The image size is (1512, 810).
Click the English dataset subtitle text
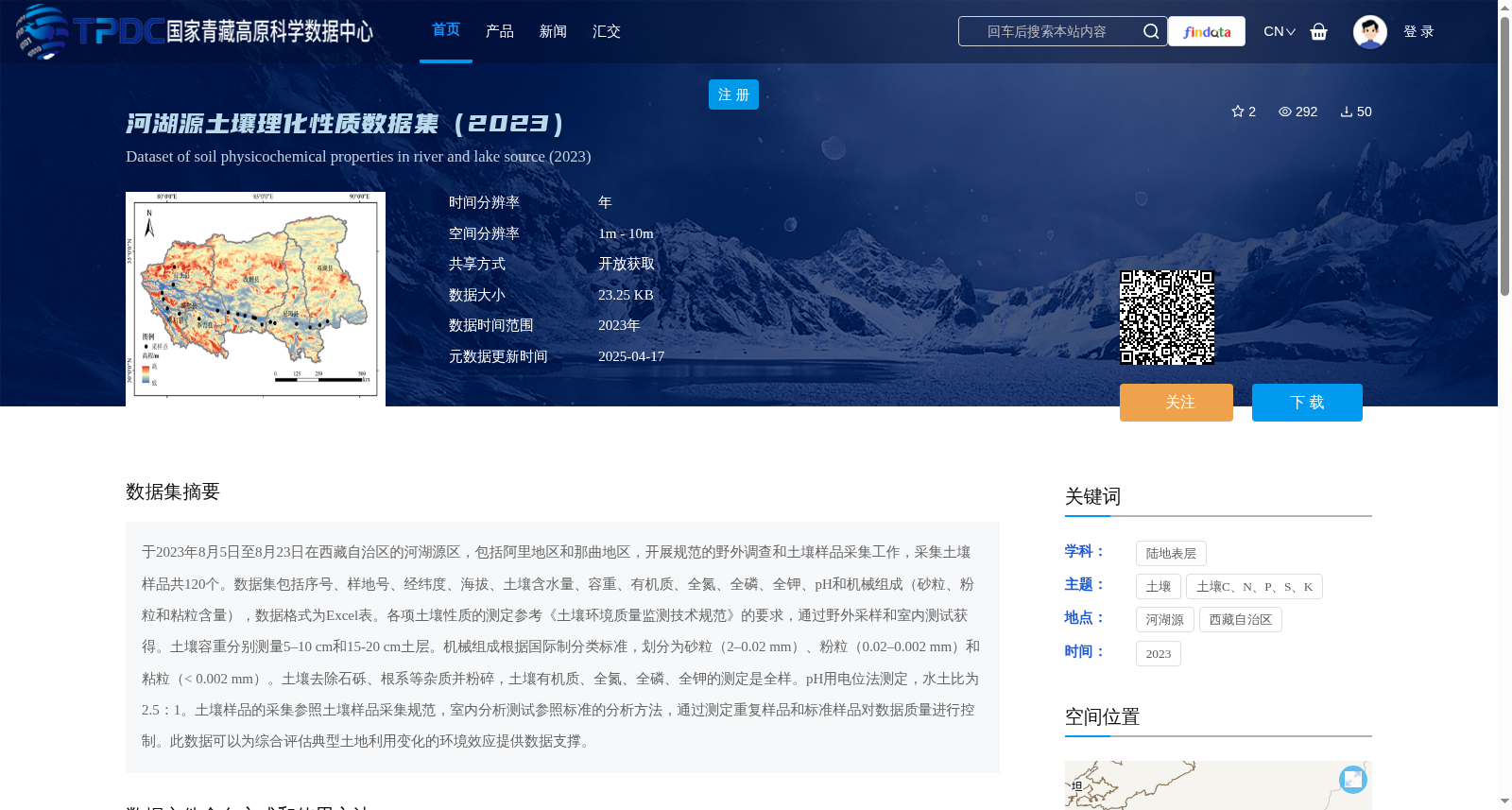coord(358,157)
